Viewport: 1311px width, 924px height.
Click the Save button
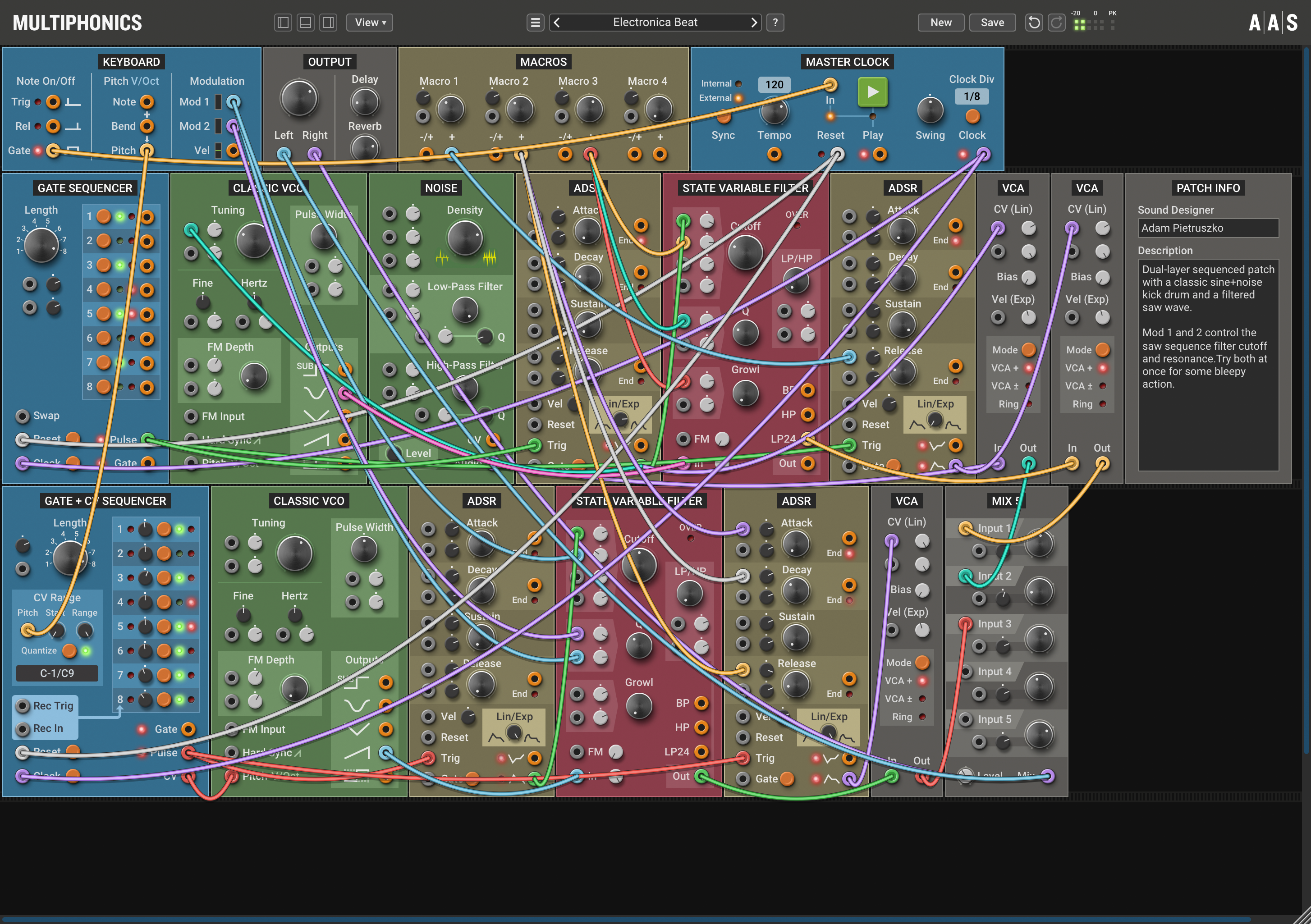coord(992,22)
